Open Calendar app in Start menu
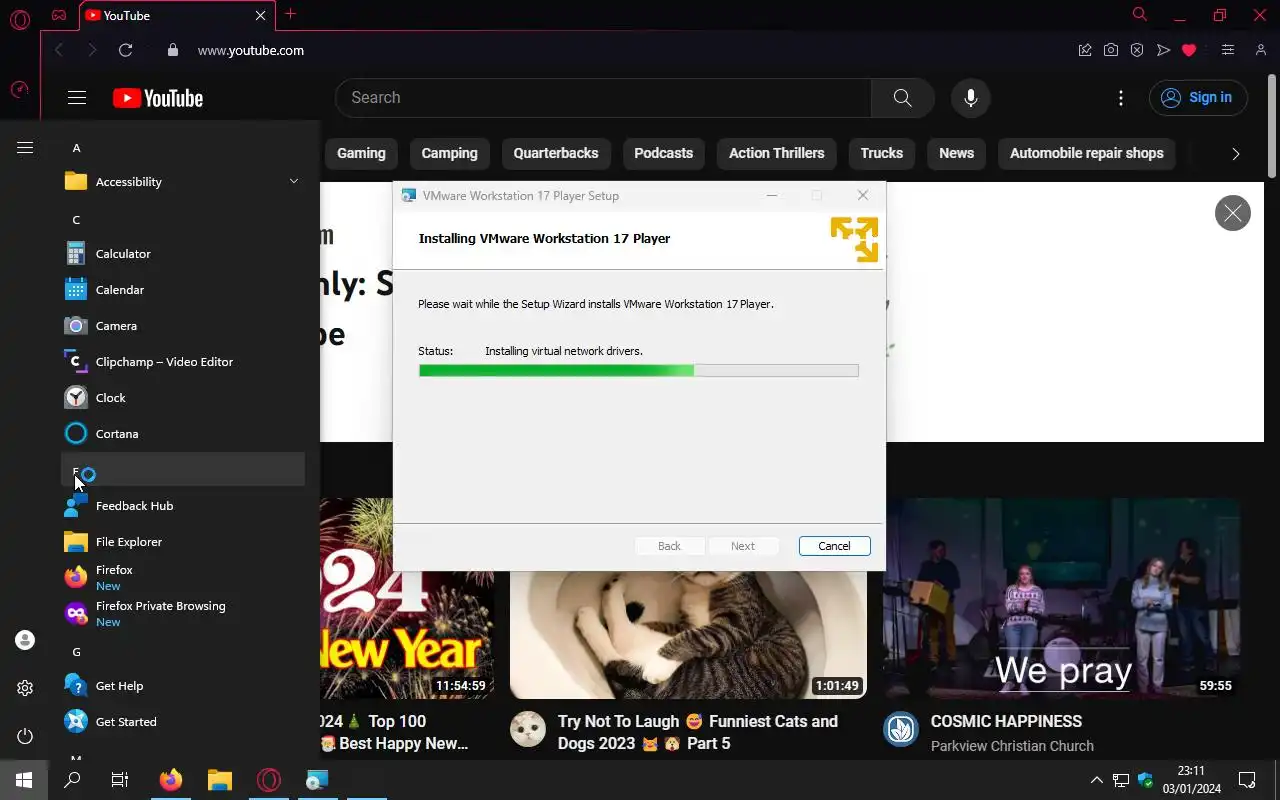Image resolution: width=1280 pixels, height=800 pixels. click(183, 290)
